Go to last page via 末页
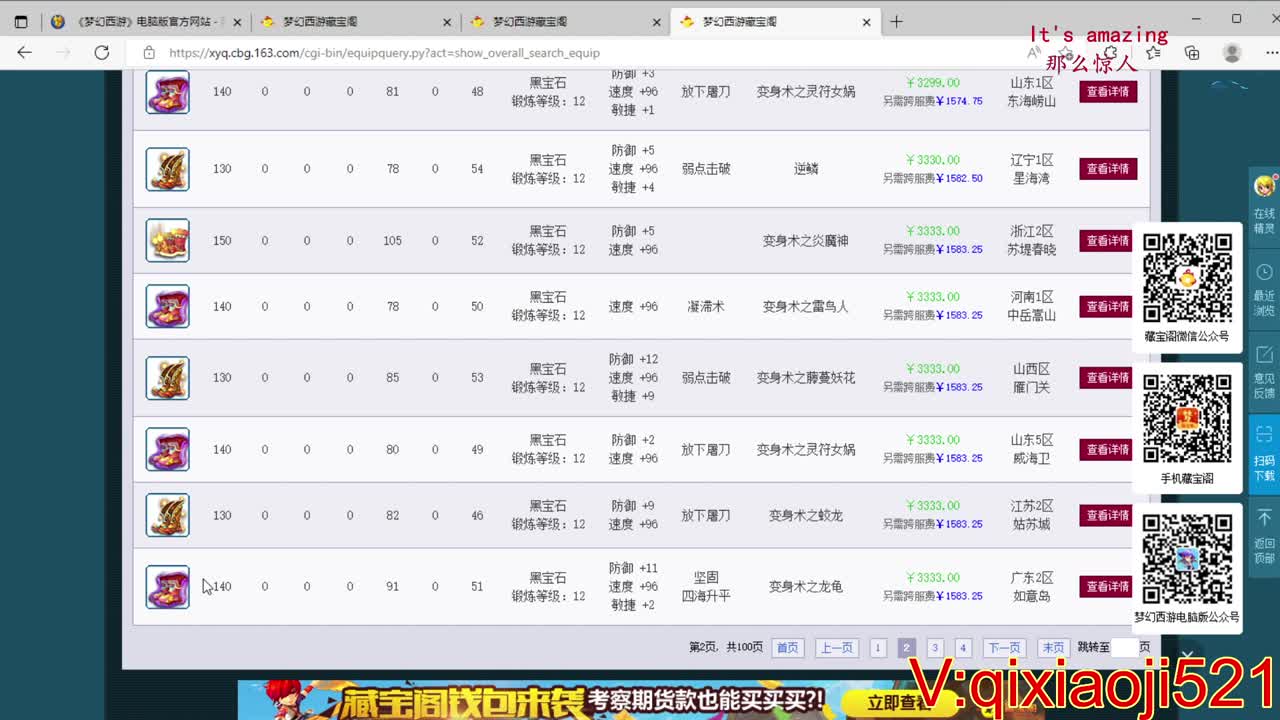 tap(1054, 648)
